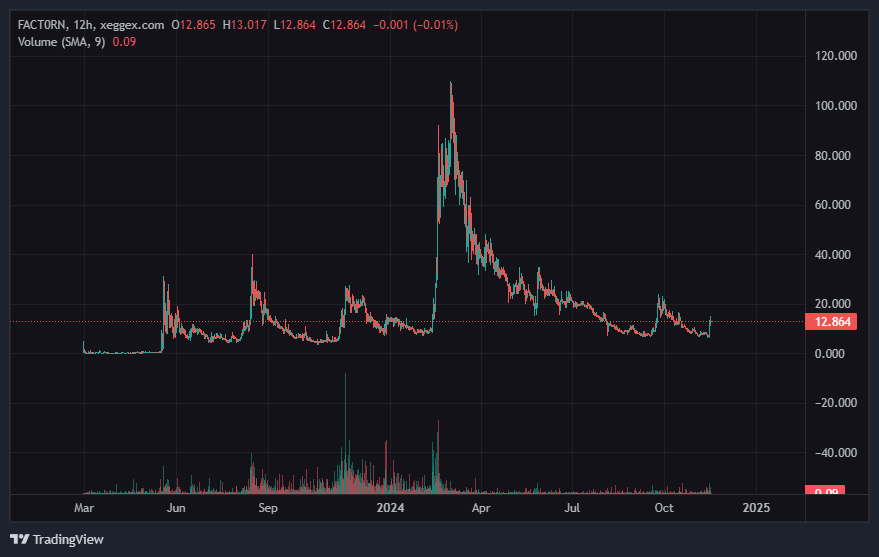The width and height of the screenshot is (879, 557).
Task: Click the FACT0RN symbol title
Action: pos(42,25)
